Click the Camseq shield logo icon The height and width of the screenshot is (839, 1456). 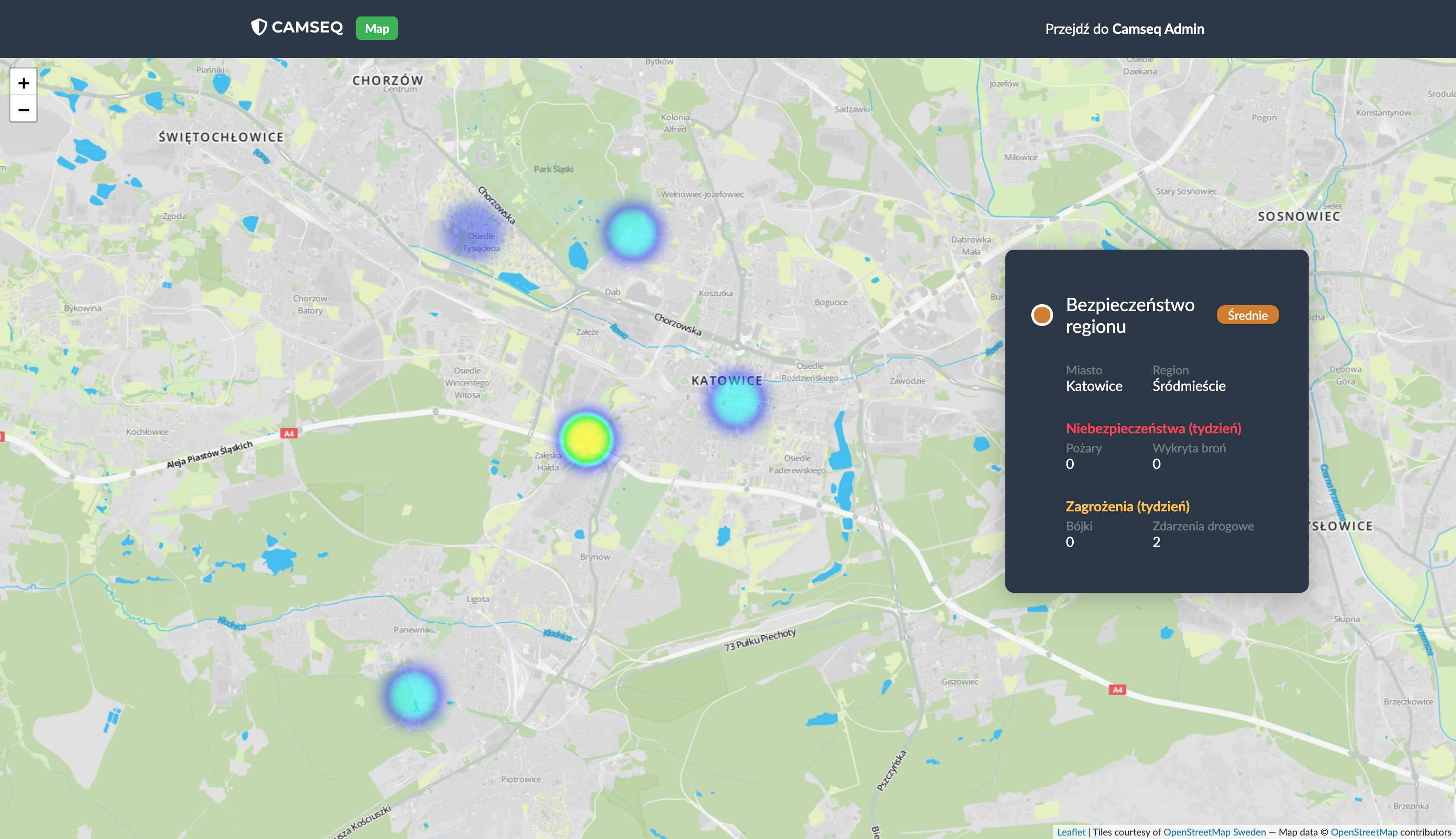(259, 27)
